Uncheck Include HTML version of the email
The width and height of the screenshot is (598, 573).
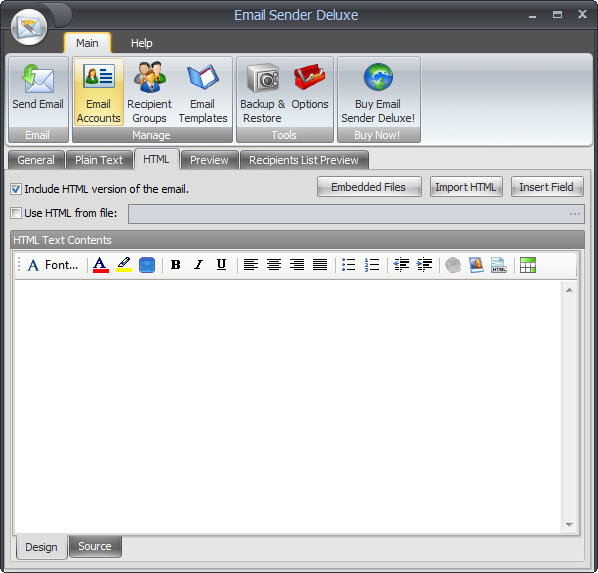(x=16, y=189)
